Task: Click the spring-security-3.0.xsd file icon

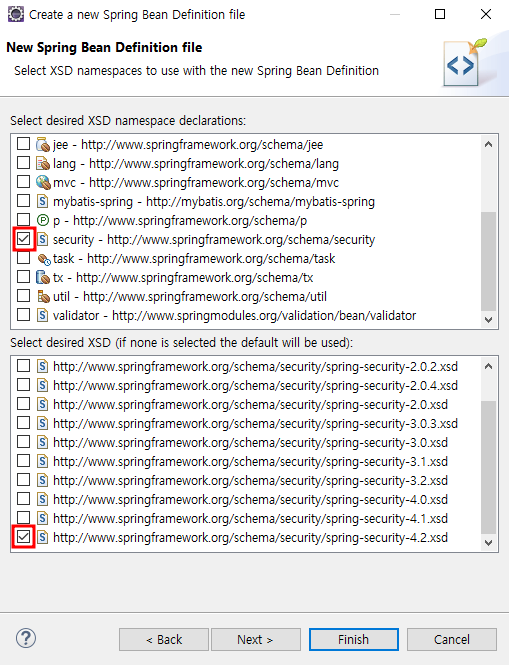Action: (42, 442)
